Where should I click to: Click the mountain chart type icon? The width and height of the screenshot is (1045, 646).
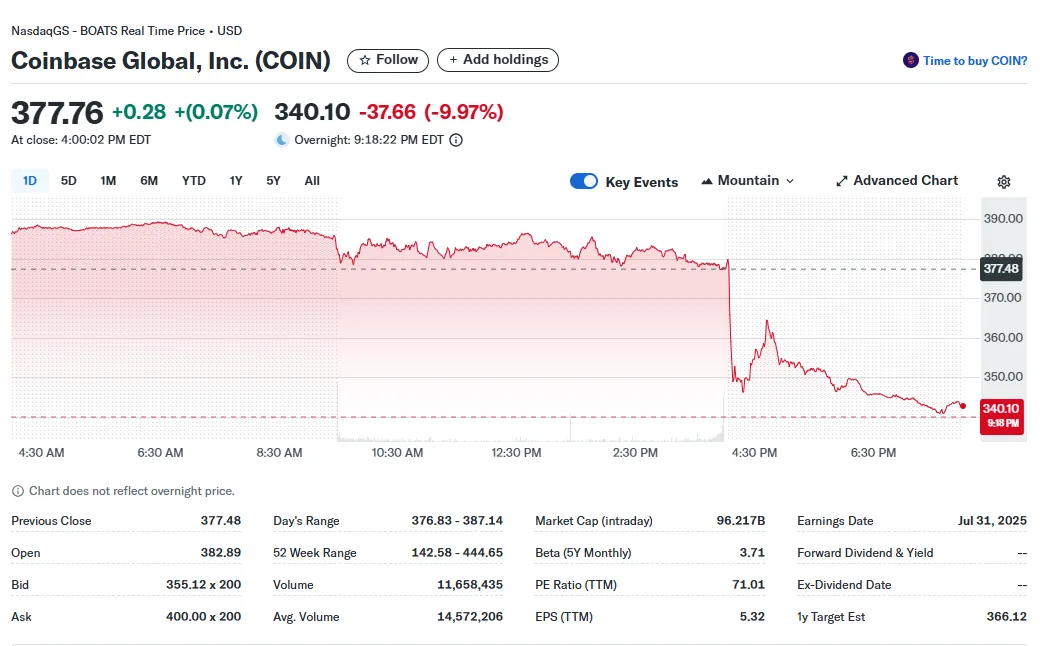pyautogui.click(x=707, y=181)
